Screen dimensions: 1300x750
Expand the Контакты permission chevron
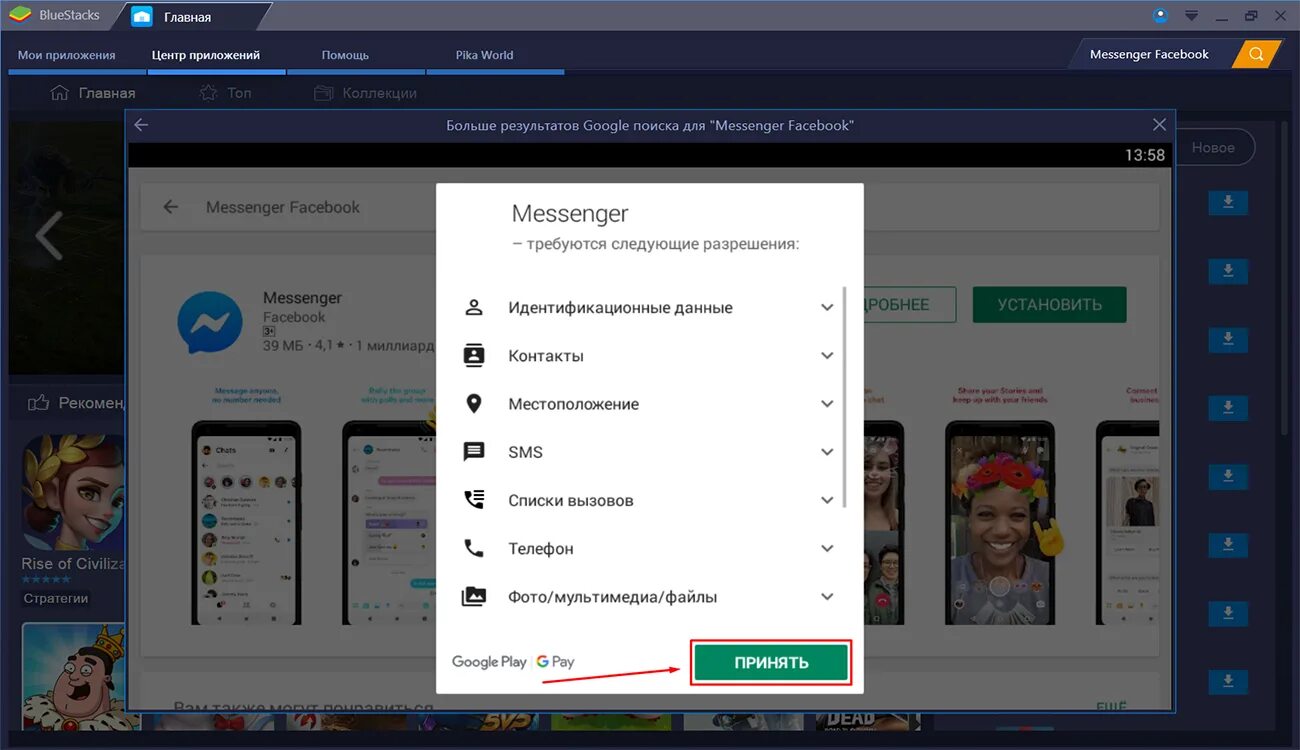click(827, 356)
